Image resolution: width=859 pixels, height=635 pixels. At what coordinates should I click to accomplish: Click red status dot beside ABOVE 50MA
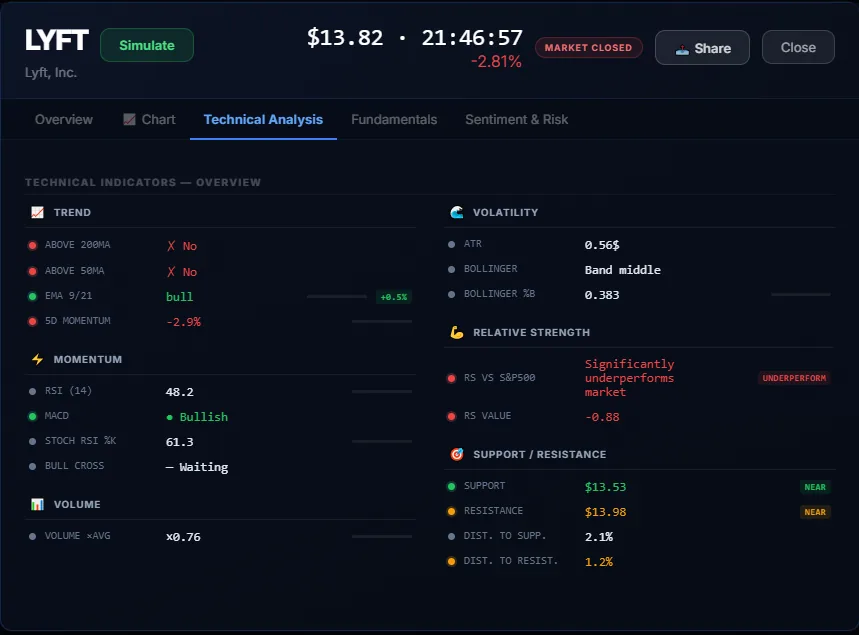[x=32, y=271]
